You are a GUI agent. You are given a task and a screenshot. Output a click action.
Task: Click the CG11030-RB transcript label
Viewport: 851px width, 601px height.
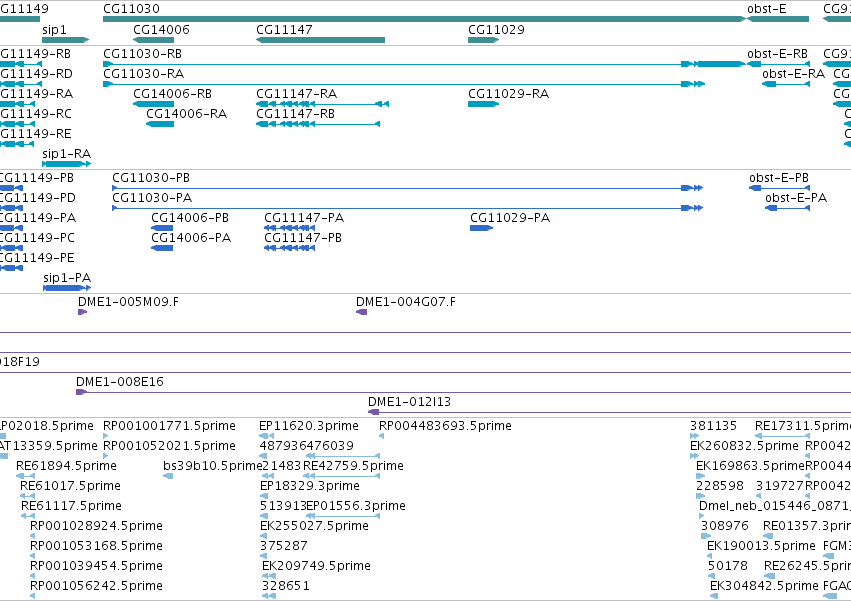(143, 54)
